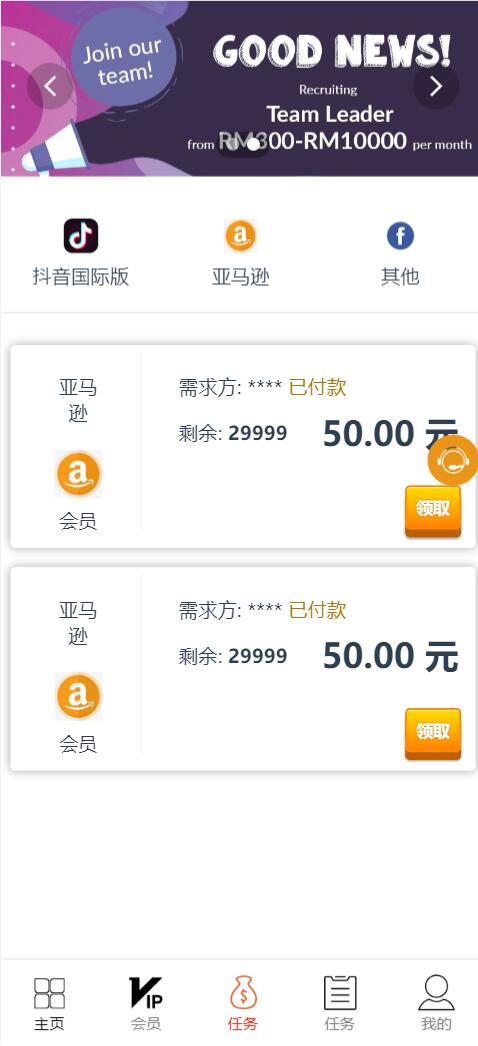This screenshot has width=478, height=1046.
Task: Tap the TikTok 抖音国际版 icon
Action: [x=81, y=236]
